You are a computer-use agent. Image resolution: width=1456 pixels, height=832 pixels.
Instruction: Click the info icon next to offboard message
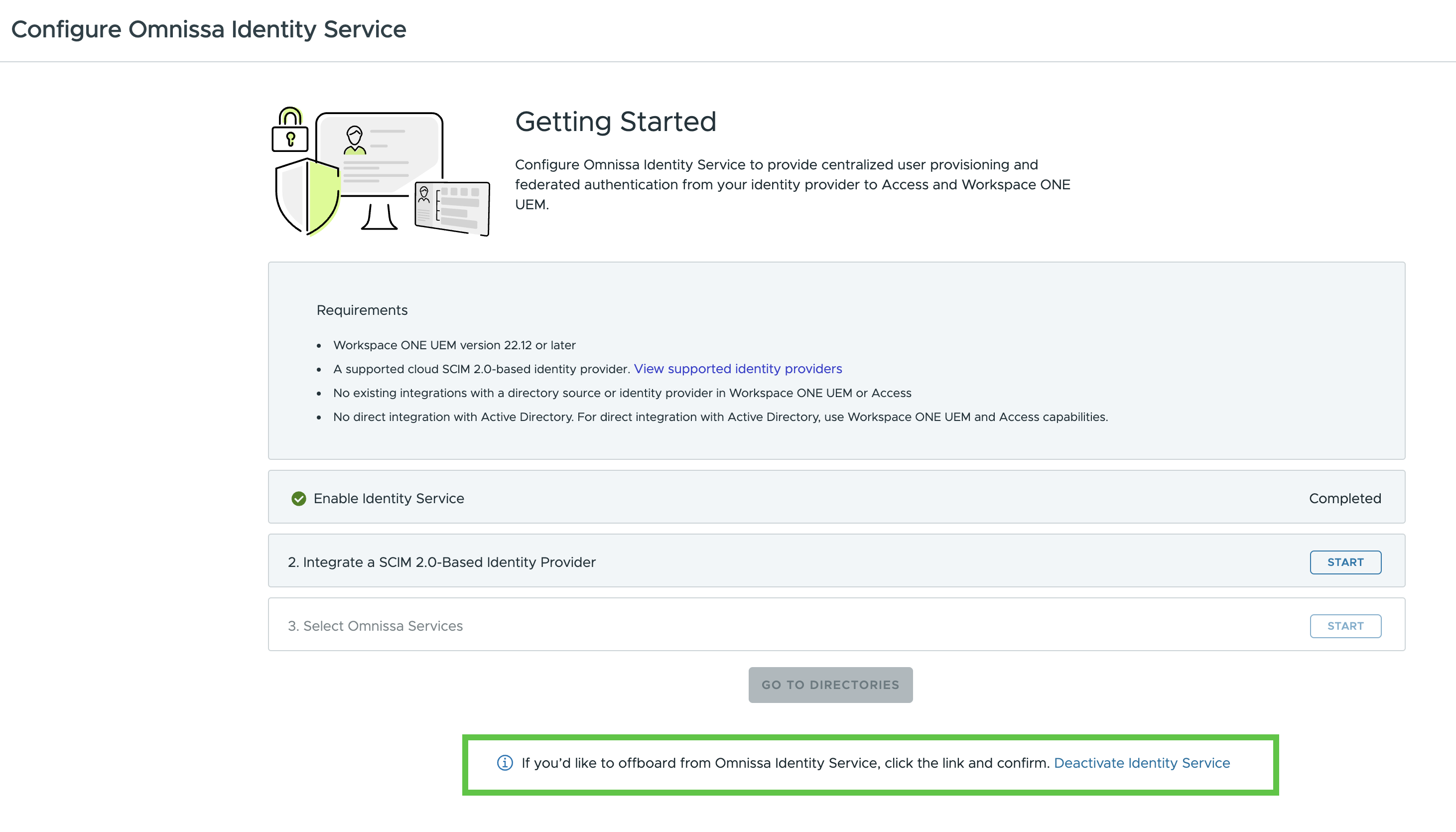tap(505, 763)
